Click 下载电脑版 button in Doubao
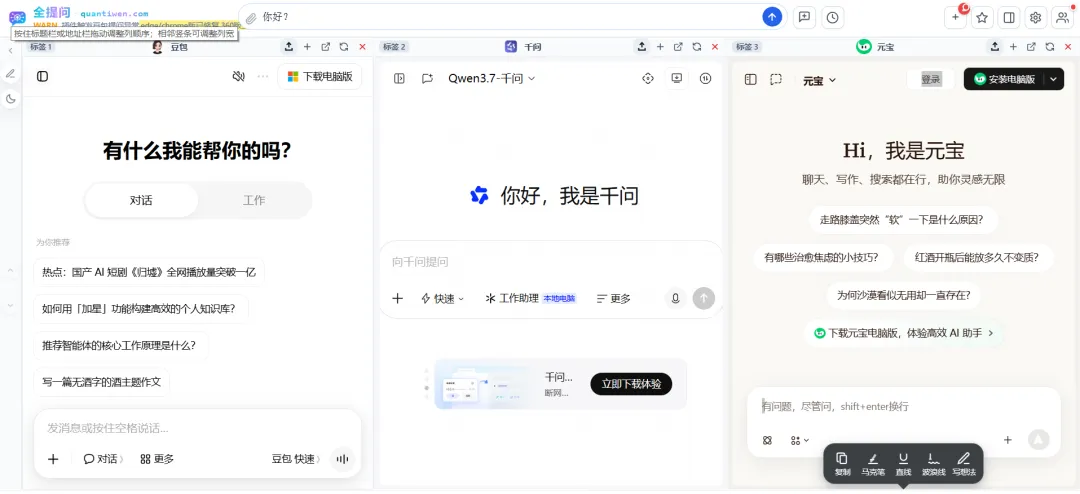1080x494 pixels. (320, 76)
